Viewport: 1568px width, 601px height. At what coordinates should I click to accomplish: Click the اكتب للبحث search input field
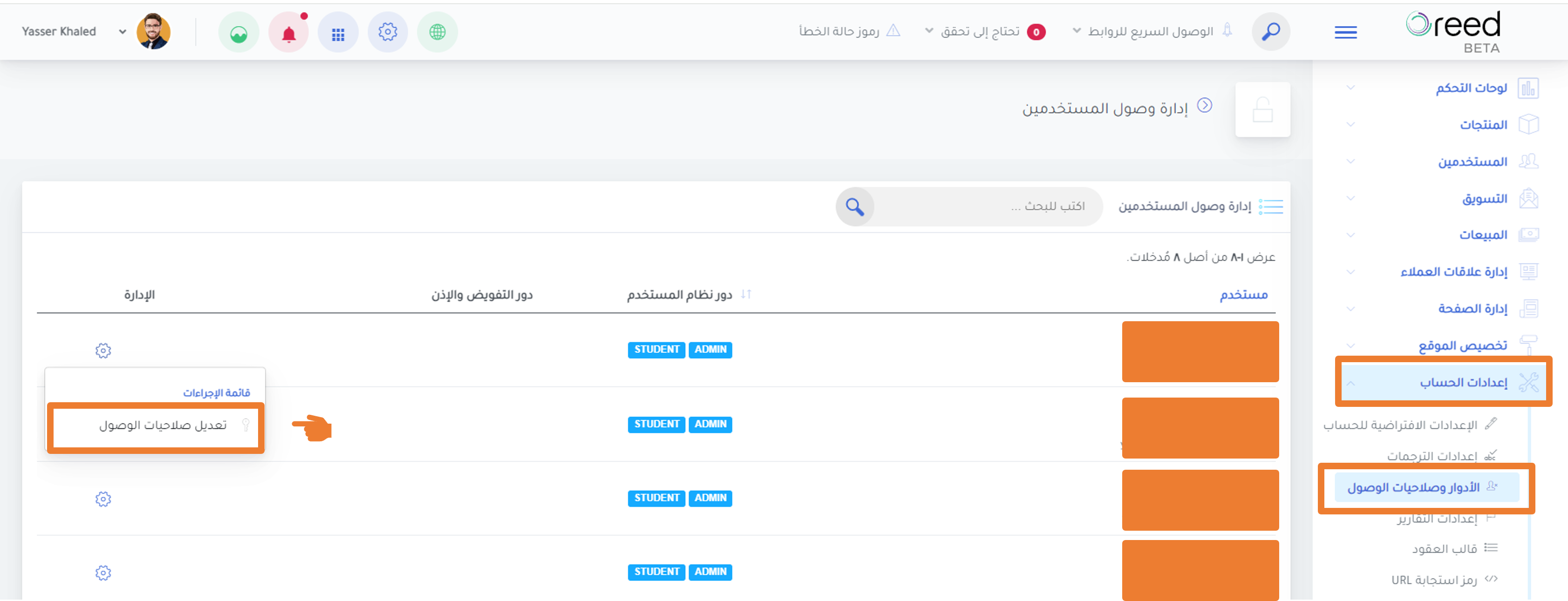click(x=987, y=207)
